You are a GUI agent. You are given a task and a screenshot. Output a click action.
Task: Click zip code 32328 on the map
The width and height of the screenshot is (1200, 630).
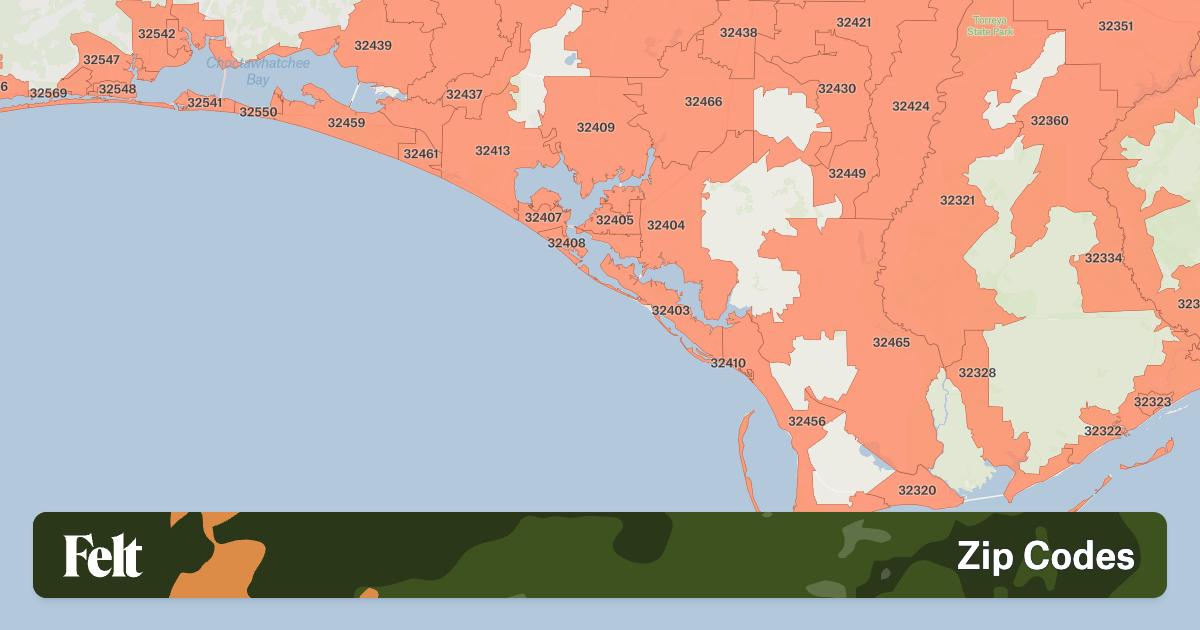[977, 372]
